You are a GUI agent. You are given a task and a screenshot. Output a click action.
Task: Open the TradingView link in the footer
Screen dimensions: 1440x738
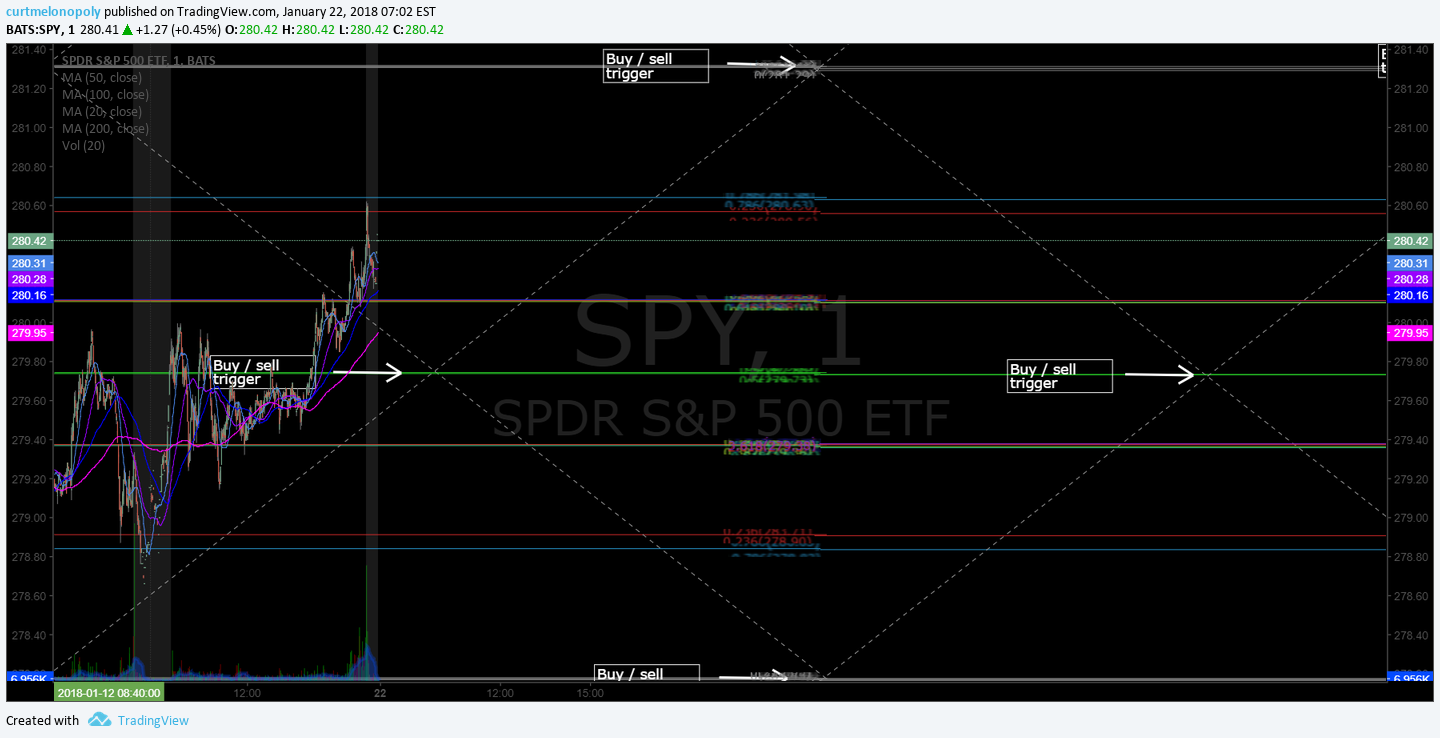(153, 720)
